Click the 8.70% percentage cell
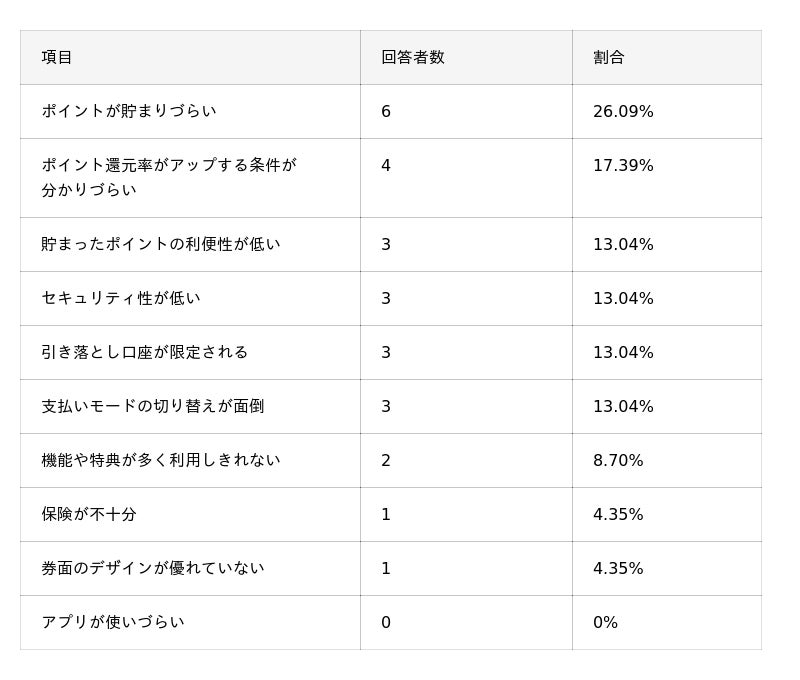 click(618, 461)
